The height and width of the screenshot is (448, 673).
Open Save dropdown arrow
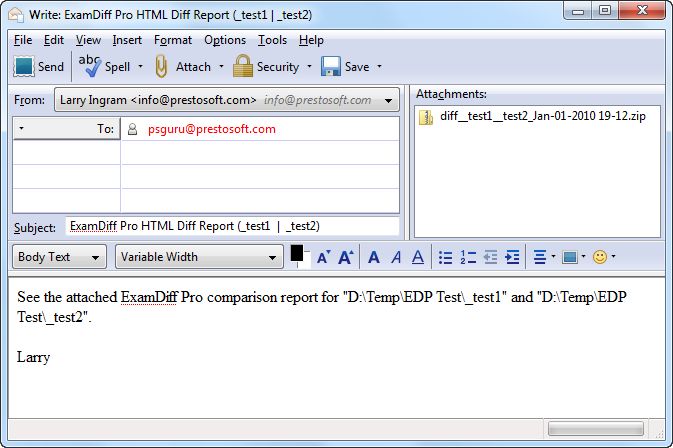(x=379, y=67)
